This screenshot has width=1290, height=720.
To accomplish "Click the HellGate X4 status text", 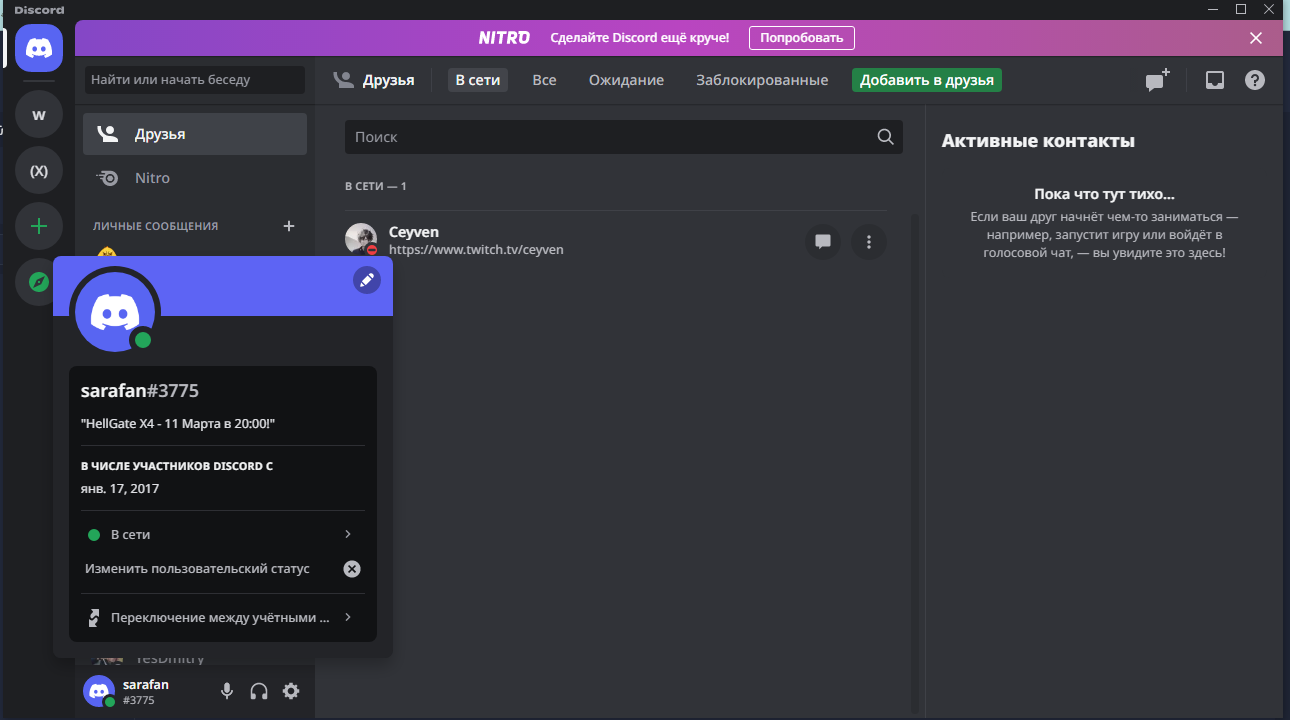I will click(x=178, y=424).
